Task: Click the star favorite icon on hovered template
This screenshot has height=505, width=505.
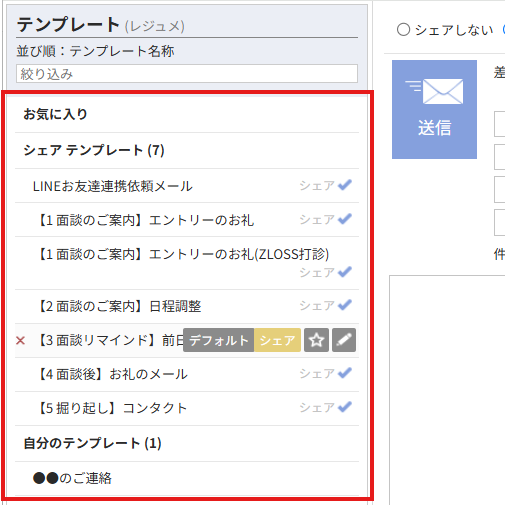Action: tap(316, 340)
